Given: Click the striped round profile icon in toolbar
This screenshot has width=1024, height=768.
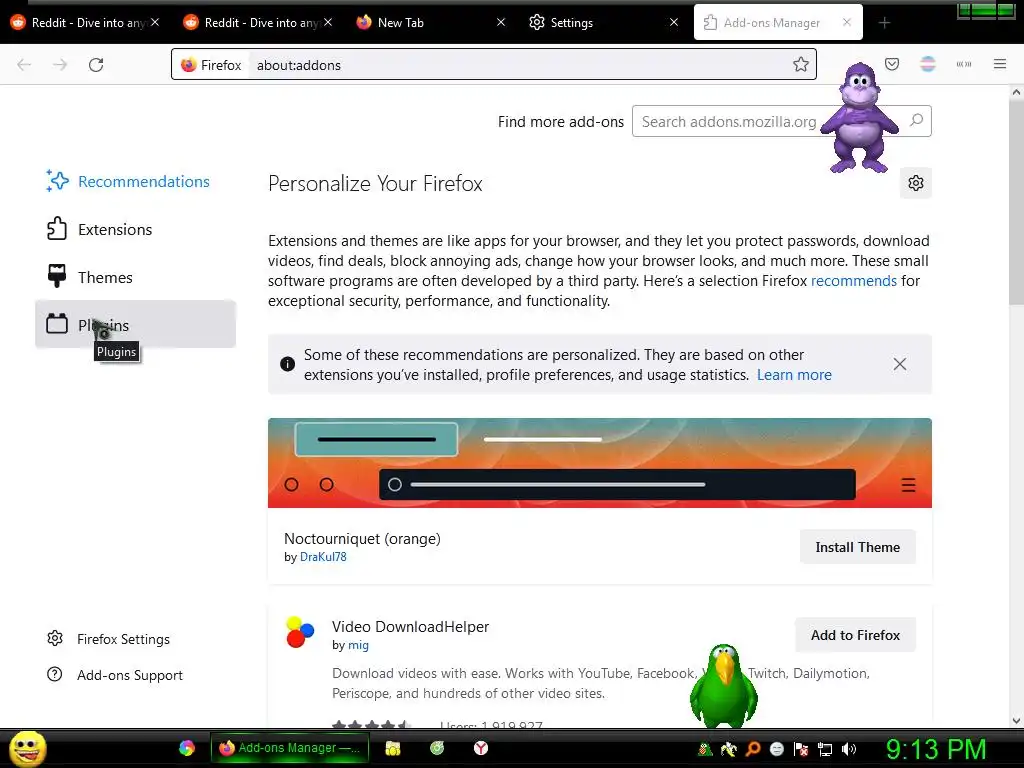Looking at the screenshot, I should [x=928, y=64].
